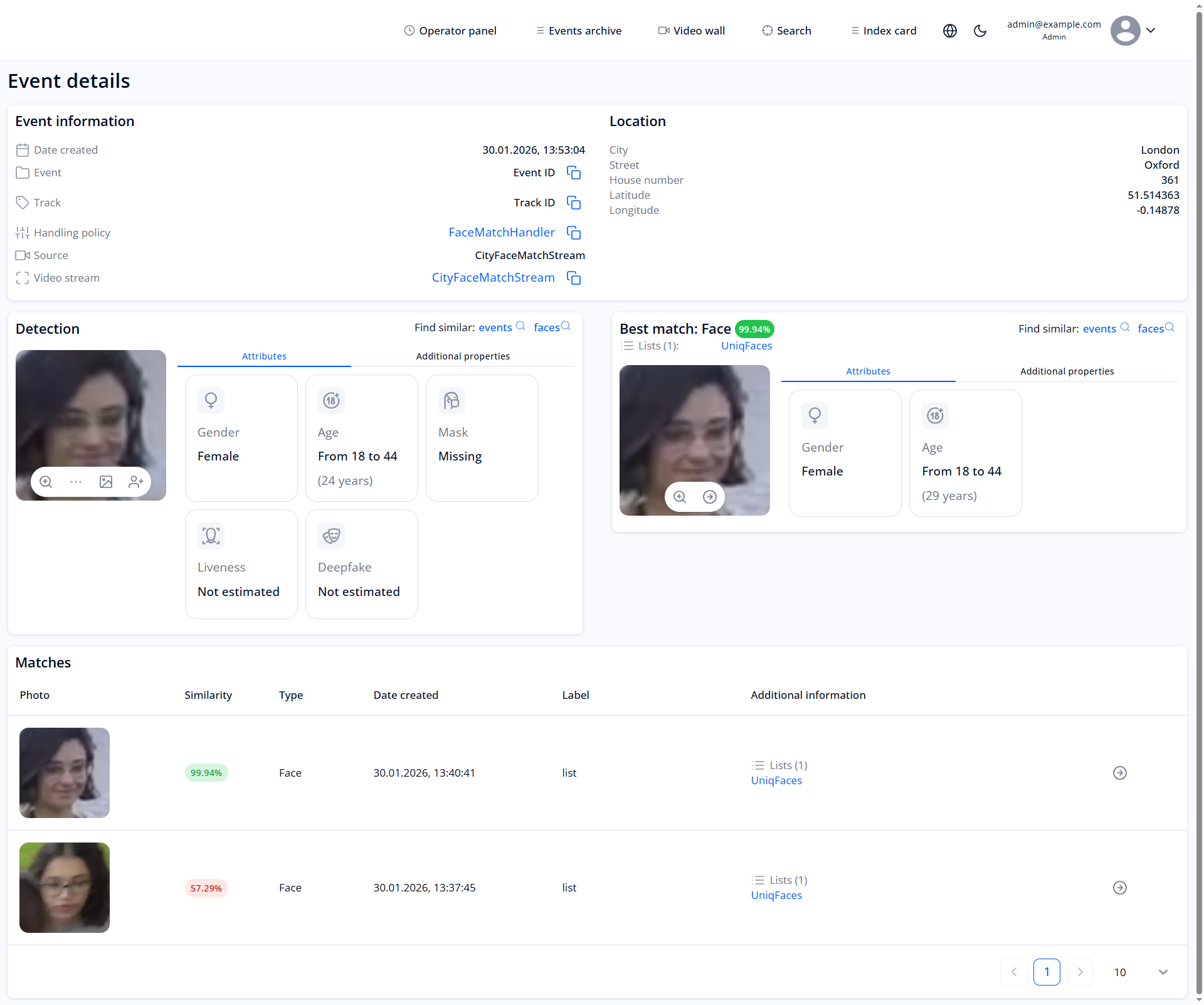Switch to Detection Additional properties tab
Viewport: 1204px width, 1005px height.
pyautogui.click(x=463, y=356)
